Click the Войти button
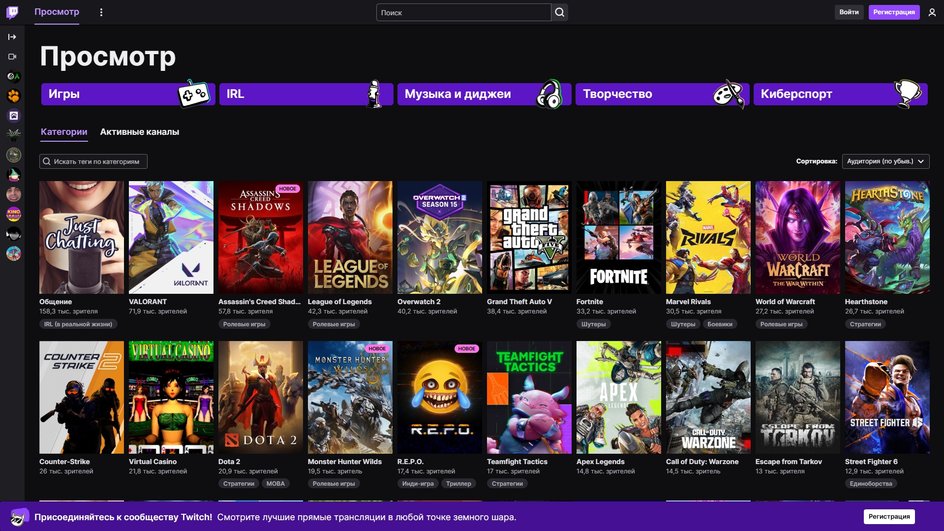This screenshot has height=531, width=944. (x=849, y=12)
